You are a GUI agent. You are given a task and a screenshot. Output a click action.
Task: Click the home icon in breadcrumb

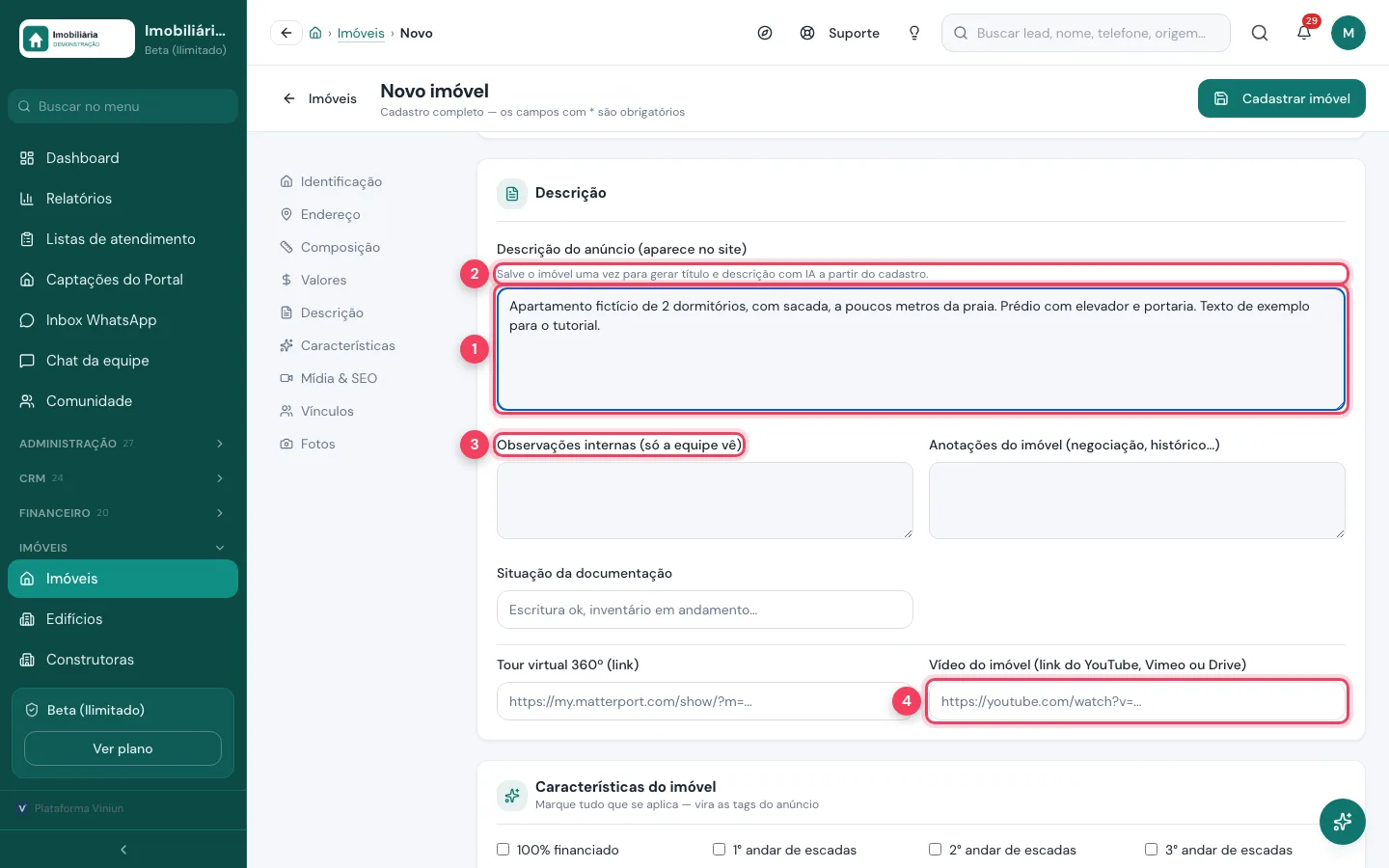pyautogui.click(x=315, y=33)
